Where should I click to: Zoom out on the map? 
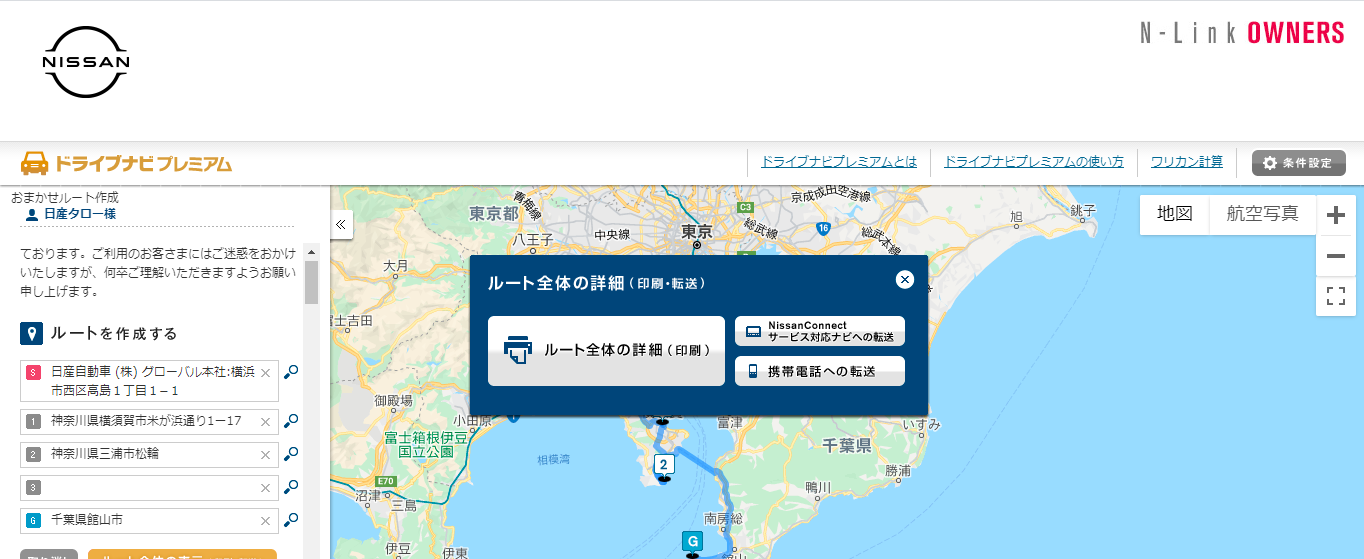pos(1335,256)
